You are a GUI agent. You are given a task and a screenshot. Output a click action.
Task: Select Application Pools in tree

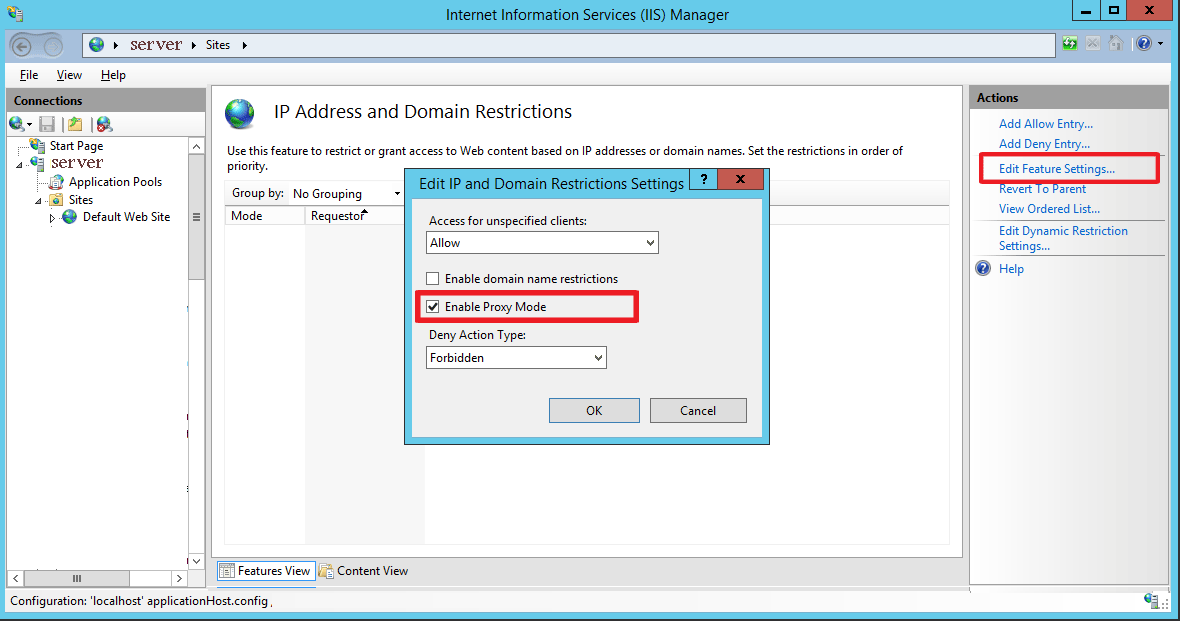pyautogui.click(x=115, y=181)
